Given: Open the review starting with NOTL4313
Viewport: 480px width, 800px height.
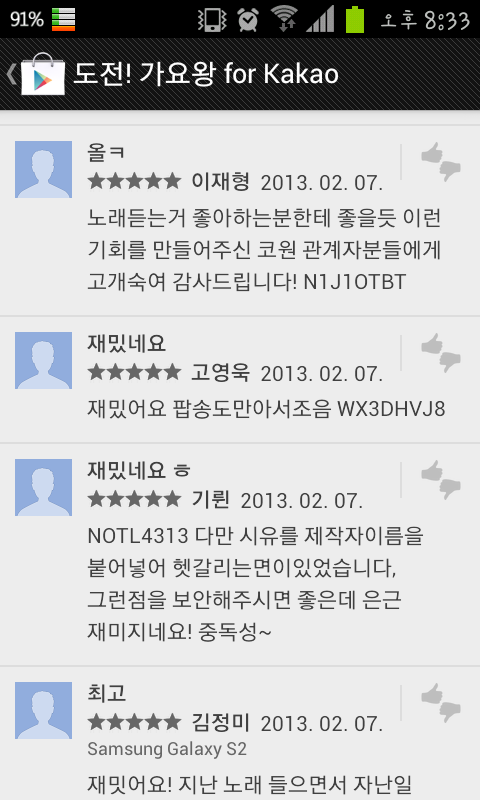Looking at the screenshot, I should (x=240, y=555).
